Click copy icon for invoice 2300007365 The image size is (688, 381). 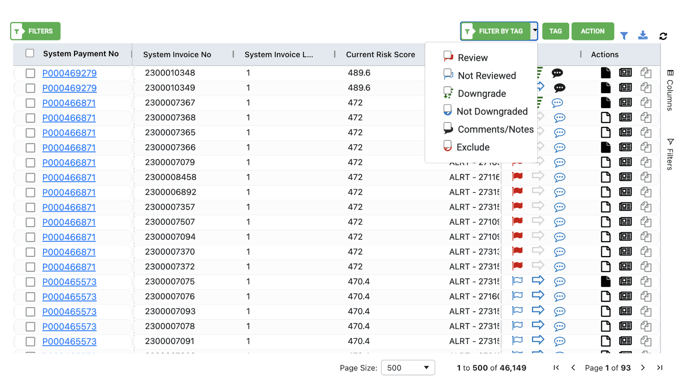click(x=645, y=132)
